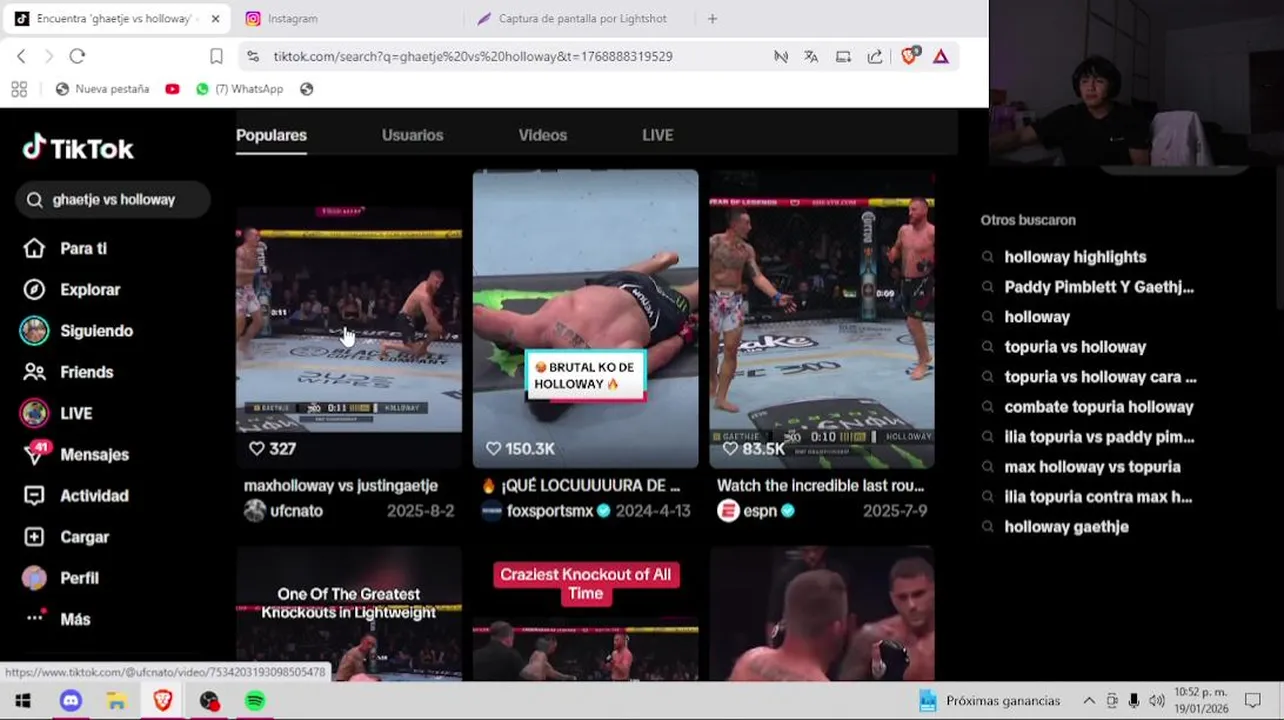The height and width of the screenshot is (720, 1284).
Task: Open Craziest Knockout of All Time video
Action: pyautogui.click(x=585, y=613)
